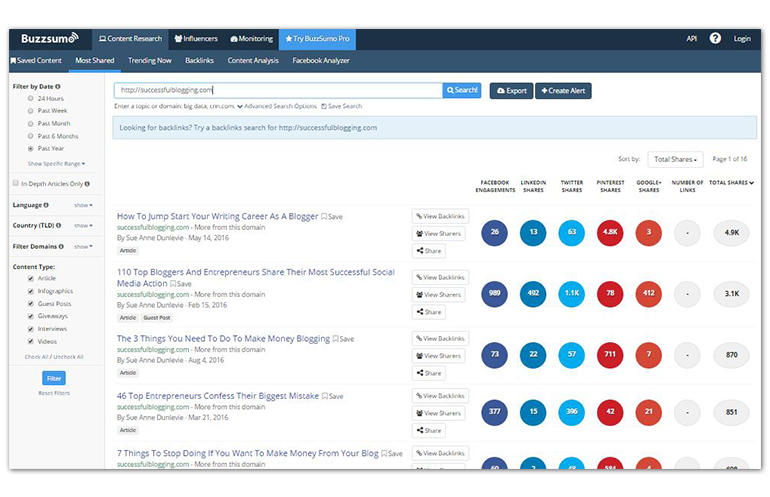Click the Twitter shares circle showing 1.1K
Viewport: 770px width, 497px height.
[572, 294]
